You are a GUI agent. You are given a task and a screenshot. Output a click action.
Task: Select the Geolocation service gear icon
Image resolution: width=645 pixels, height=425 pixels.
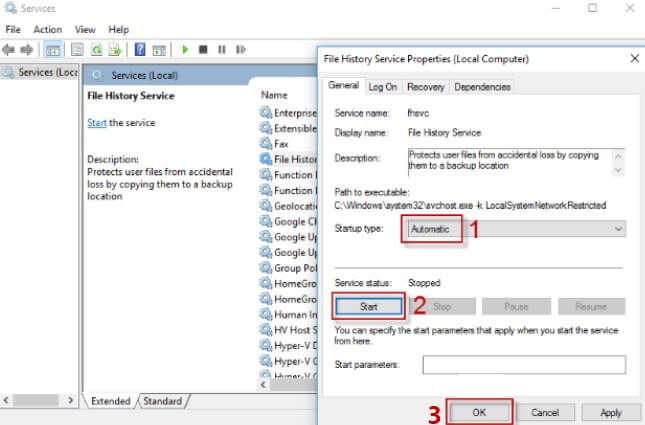(266, 205)
